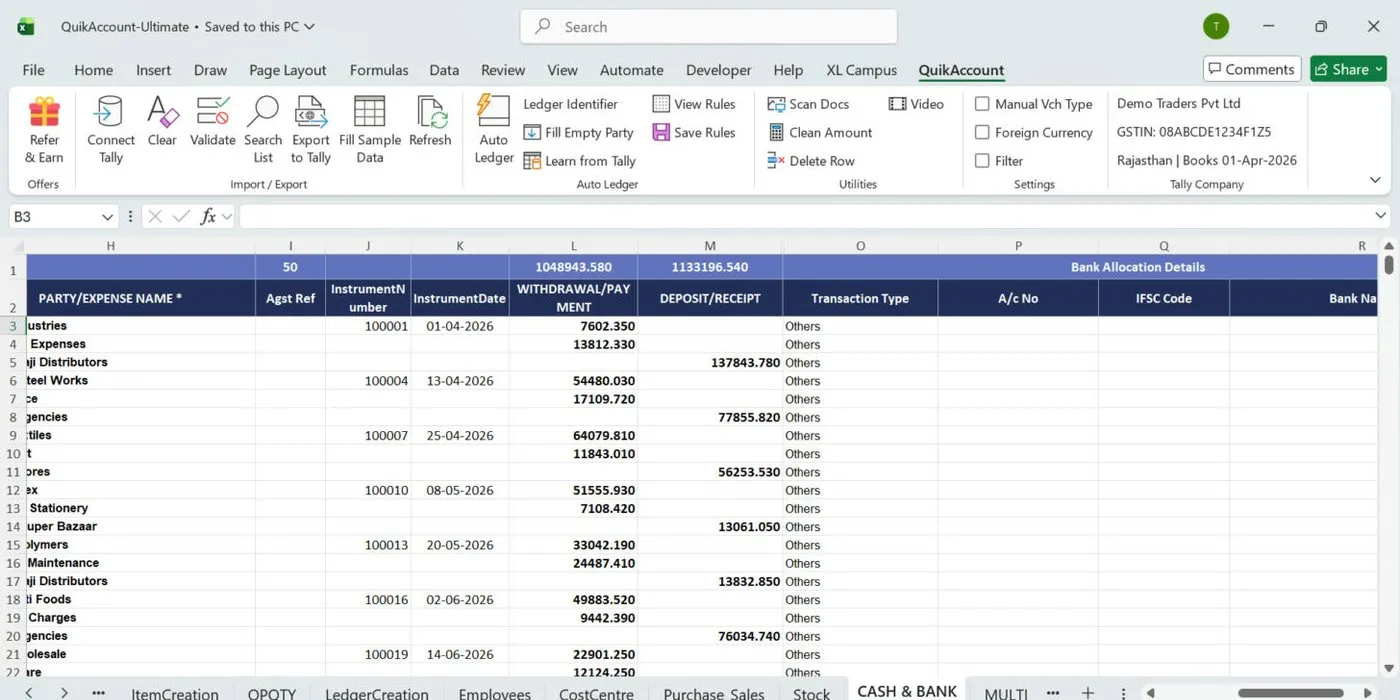1400x700 pixels.
Task: Open the Purchase_Sales sheet tab
Action: pyautogui.click(x=713, y=693)
